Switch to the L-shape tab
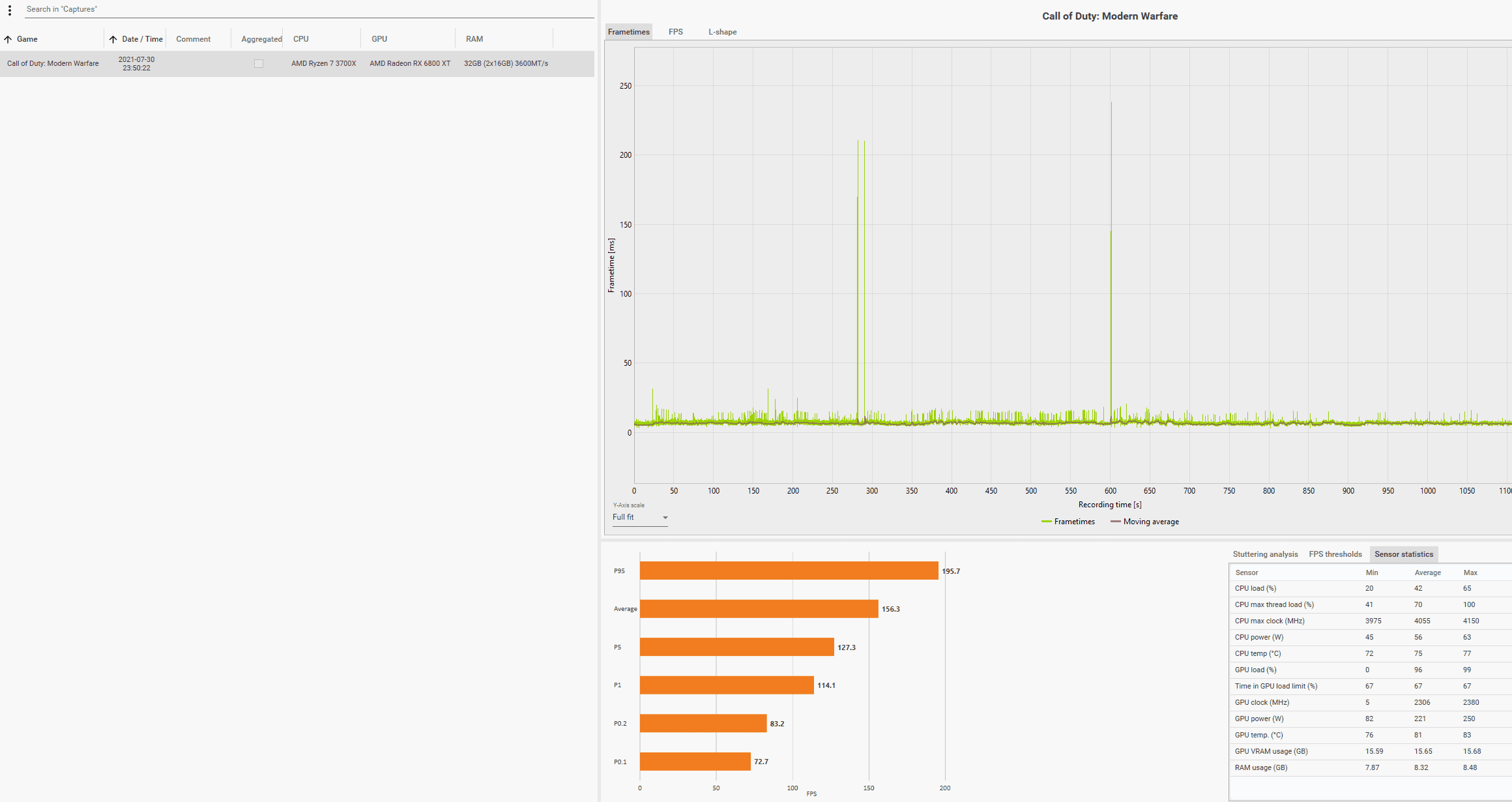1512x802 pixels. (x=722, y=32)
